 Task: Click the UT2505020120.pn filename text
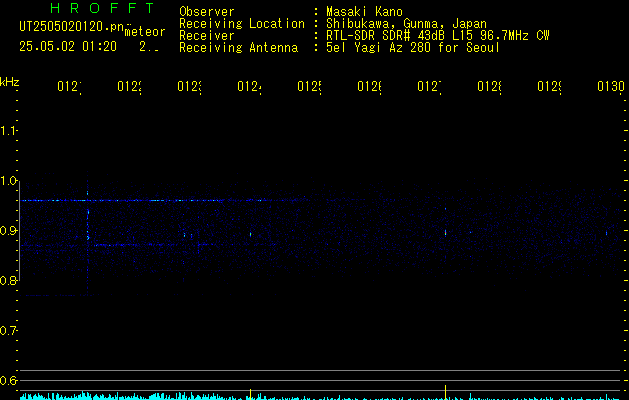72,27
